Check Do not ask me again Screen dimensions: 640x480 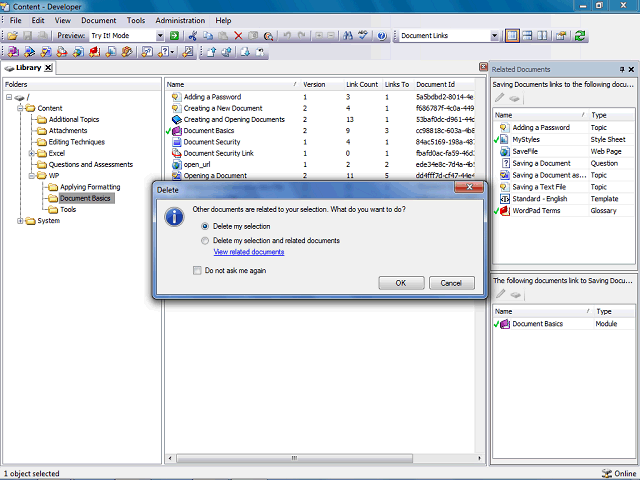197,270
